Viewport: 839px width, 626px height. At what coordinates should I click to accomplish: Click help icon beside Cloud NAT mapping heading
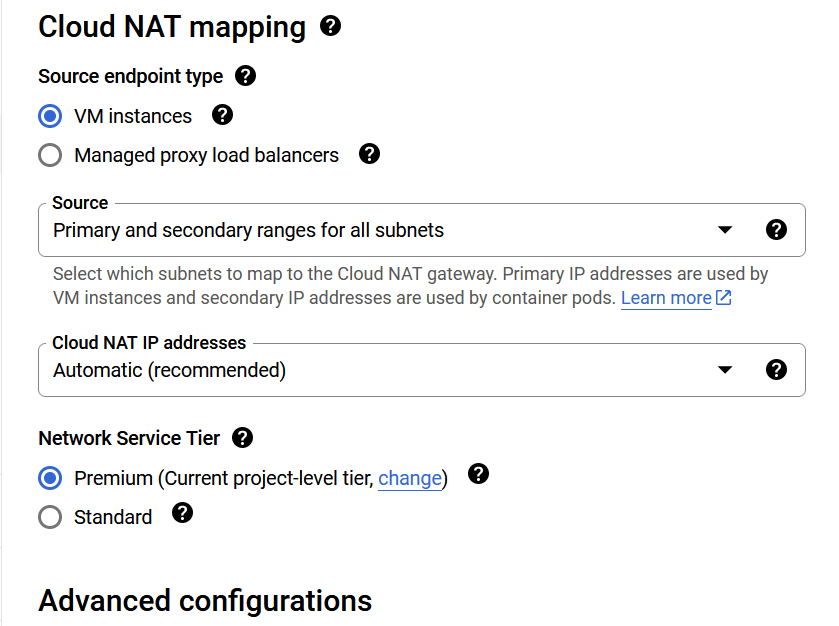[331, 27]
